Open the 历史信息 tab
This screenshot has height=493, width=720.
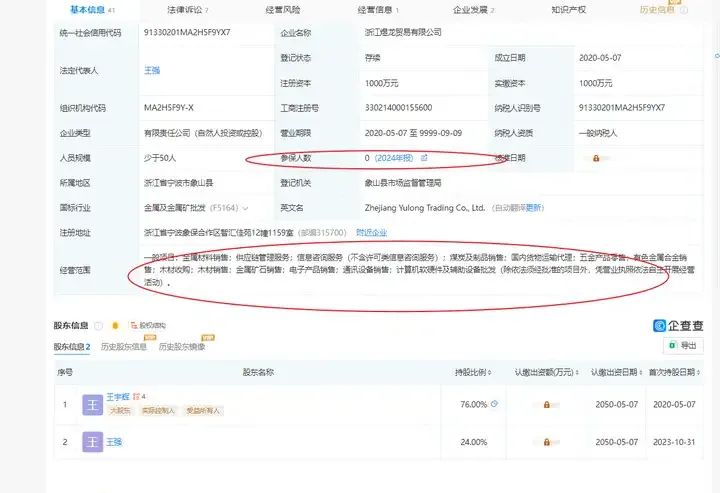click(657, 10)
